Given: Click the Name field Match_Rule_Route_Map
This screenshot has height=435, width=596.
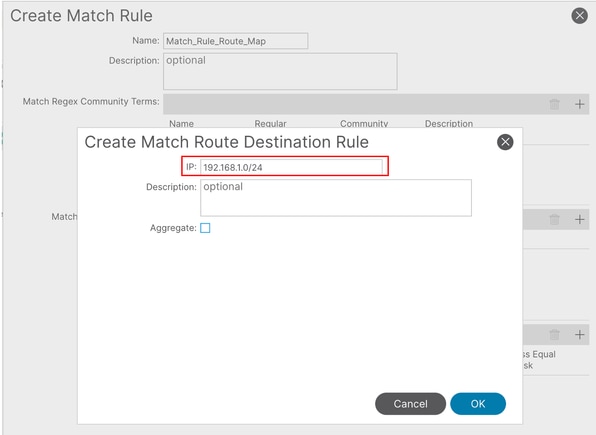Looking at the screenshot, I should pyautogui.click(x=235, y=41).
